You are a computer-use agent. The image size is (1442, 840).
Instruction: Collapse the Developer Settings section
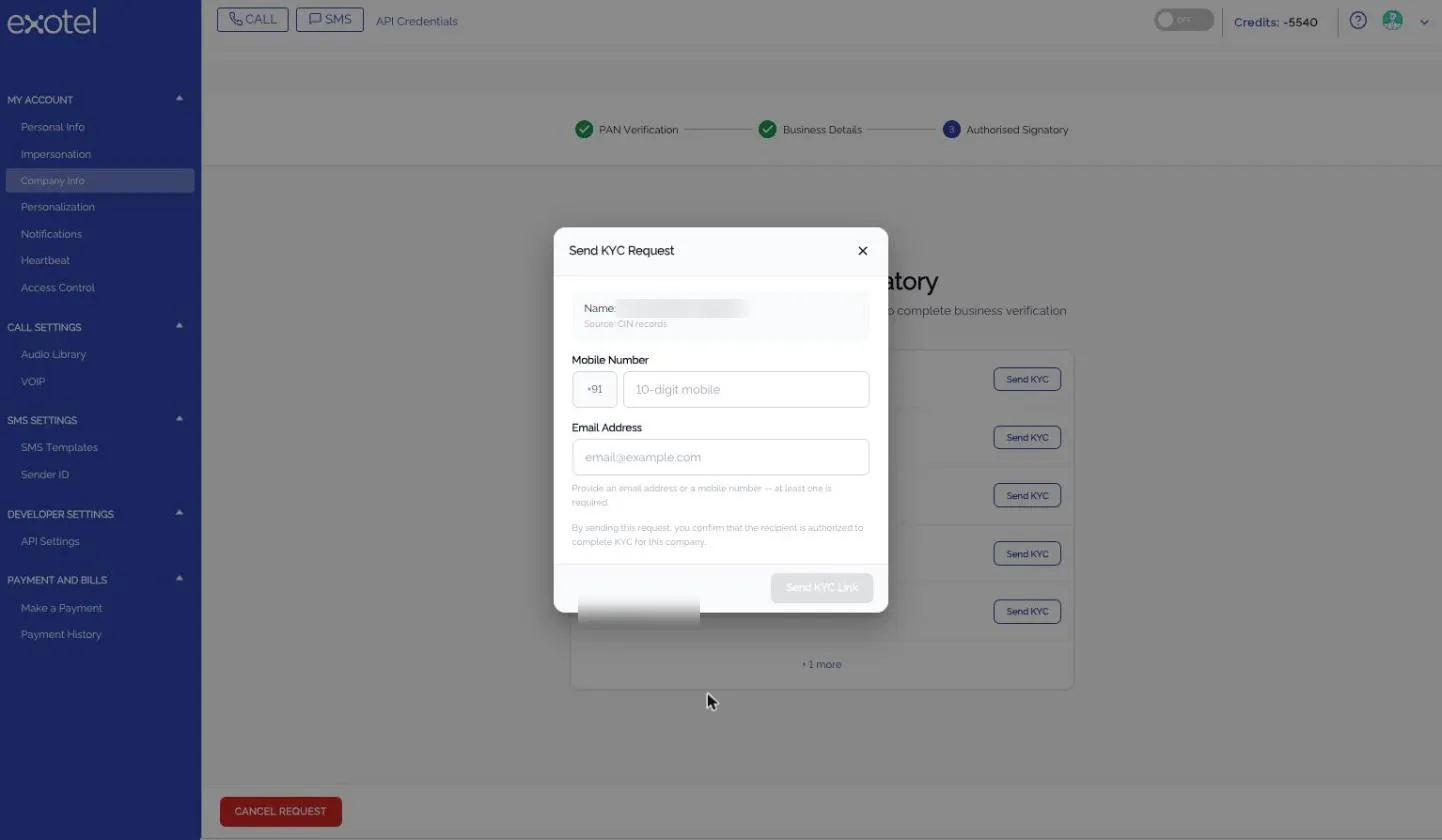pos(179,512)
